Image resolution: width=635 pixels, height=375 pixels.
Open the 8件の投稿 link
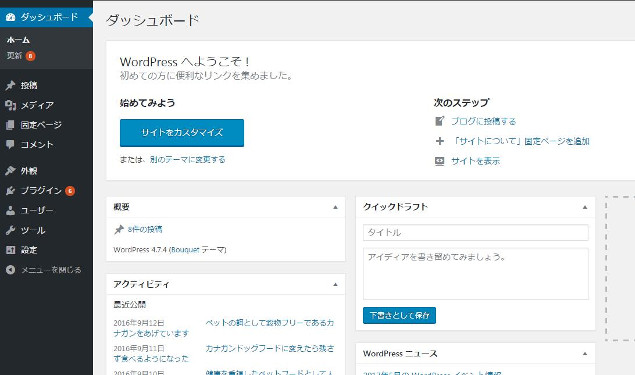145,230
